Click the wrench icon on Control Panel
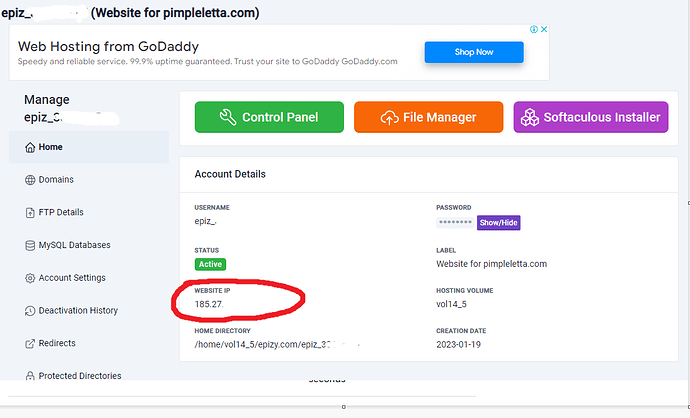 pyautogui.click(x=227, y=117)
